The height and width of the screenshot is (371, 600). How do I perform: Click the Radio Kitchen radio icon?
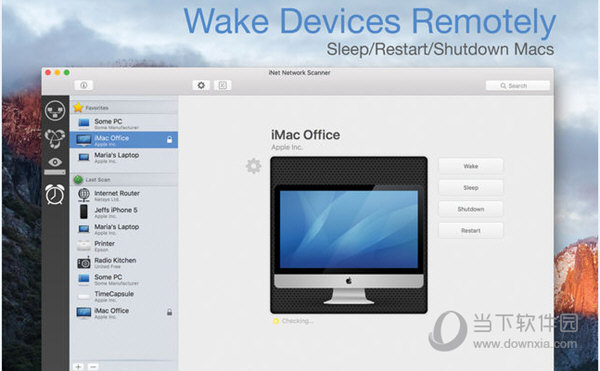(84, 262)
